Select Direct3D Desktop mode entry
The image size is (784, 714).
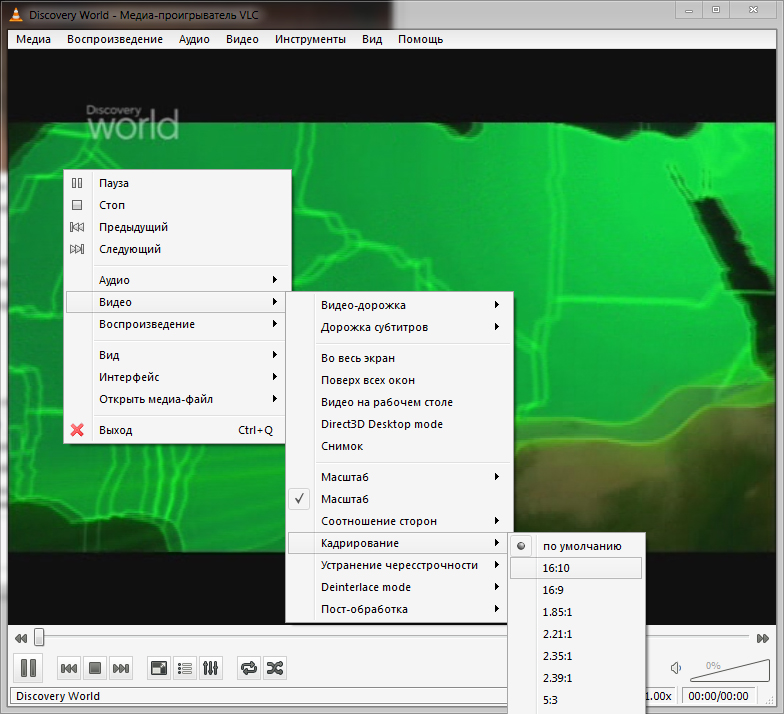pyautogui.click(x=400, y=424)
